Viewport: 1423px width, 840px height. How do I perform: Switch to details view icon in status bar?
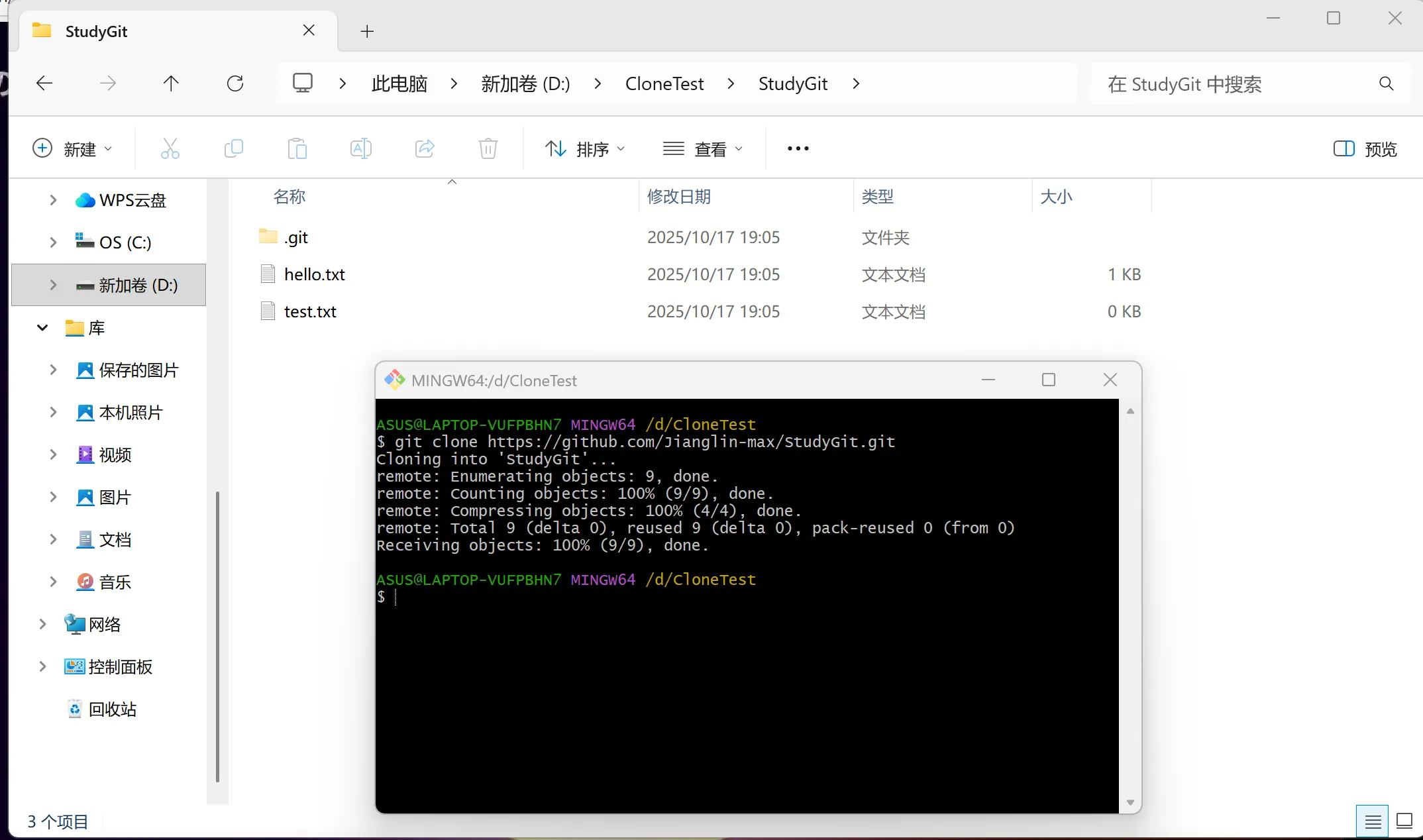pos(1373,821)
